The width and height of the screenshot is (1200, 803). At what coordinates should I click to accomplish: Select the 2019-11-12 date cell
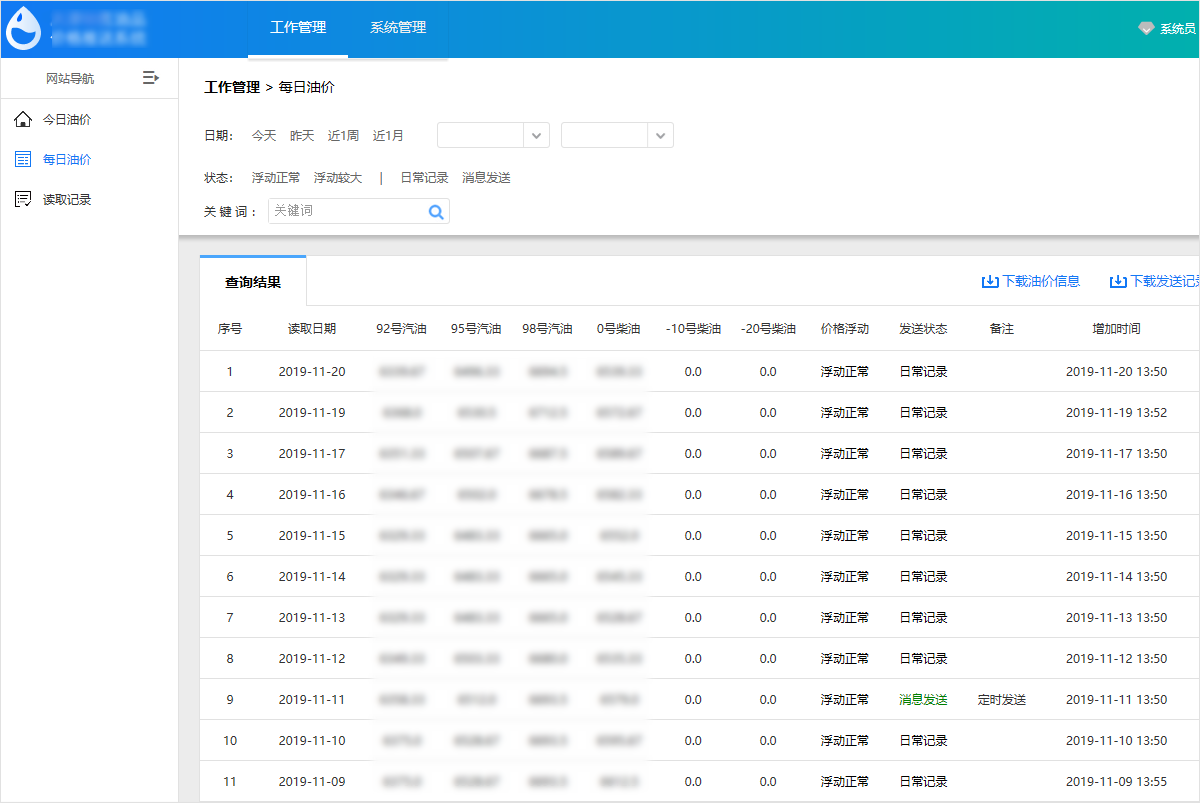pos(312,659)
